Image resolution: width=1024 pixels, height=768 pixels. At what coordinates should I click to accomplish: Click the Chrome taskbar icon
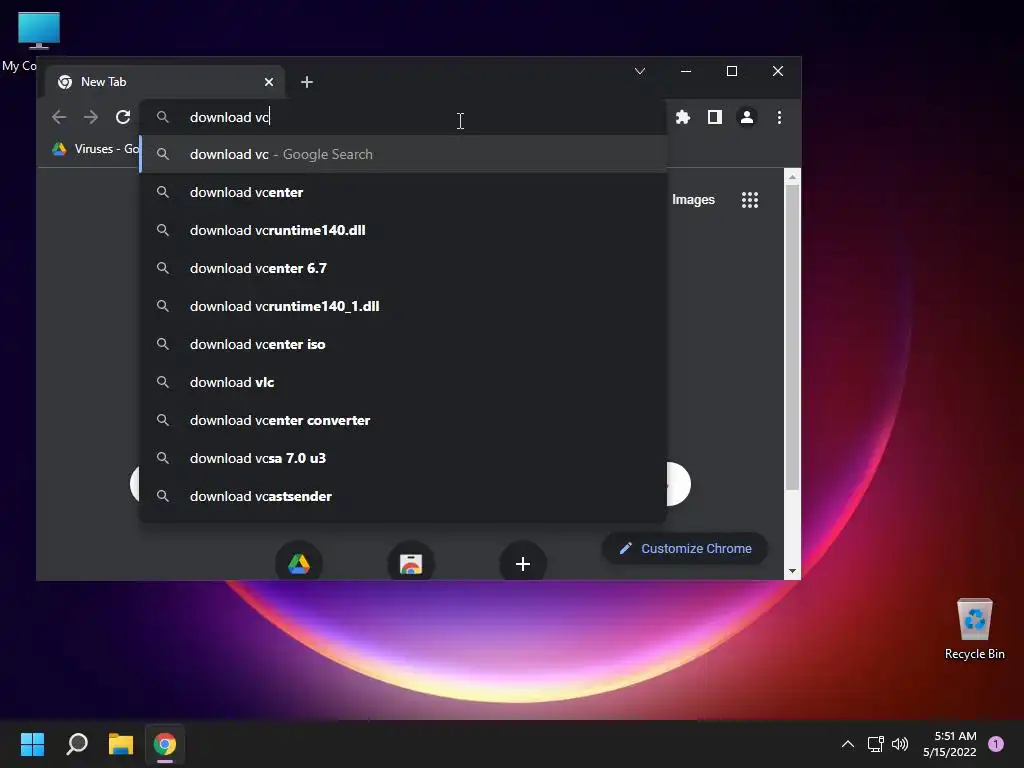165,744
